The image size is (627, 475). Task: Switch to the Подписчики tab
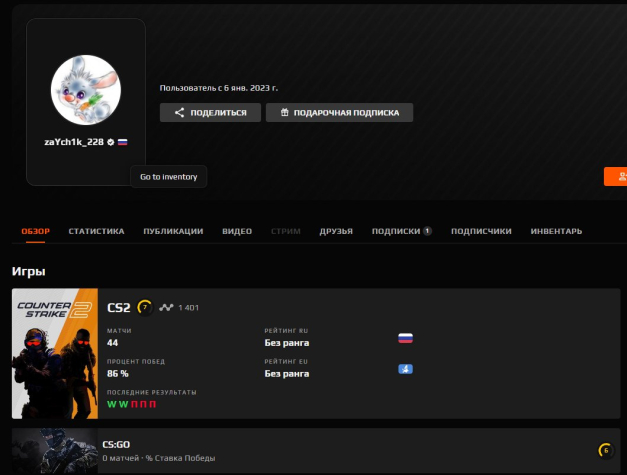(x=481, y=231)
